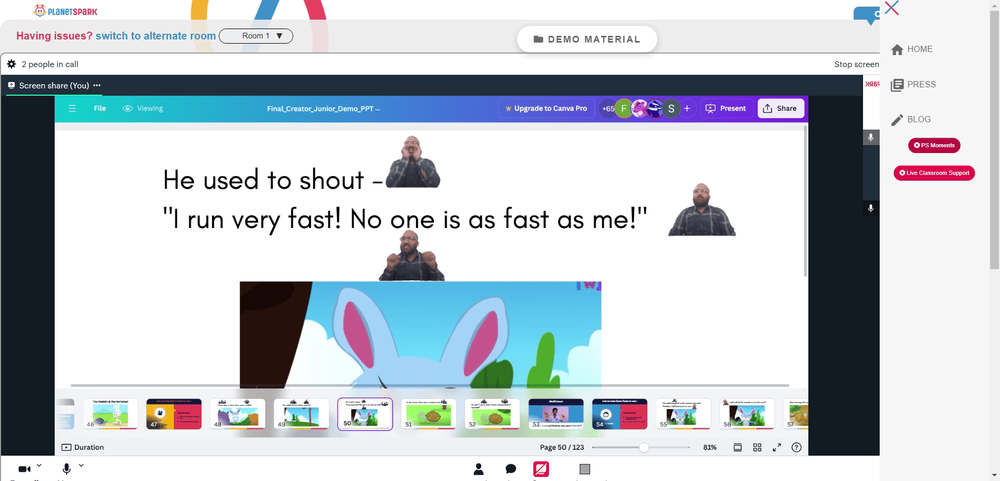Click the lower participant microphone icon
1000x481 pixels.
coord(871,208)
